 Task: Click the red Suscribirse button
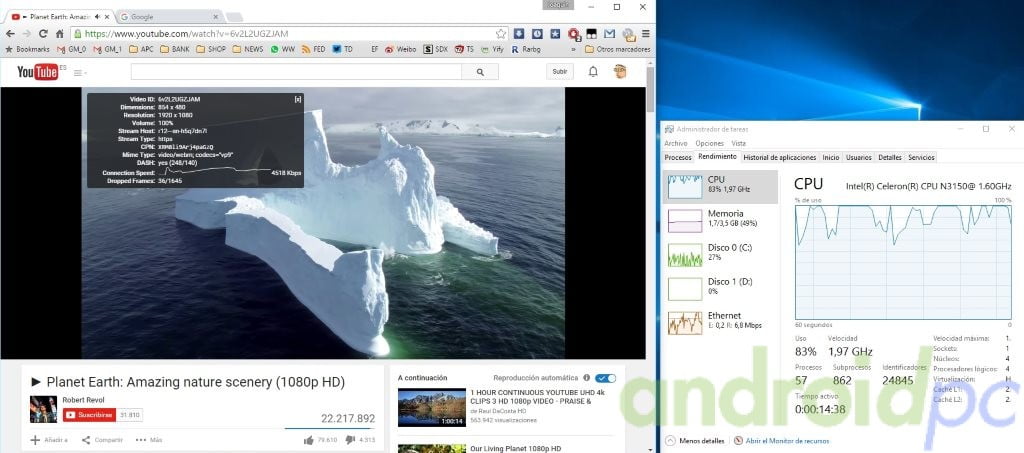[89, 415]
